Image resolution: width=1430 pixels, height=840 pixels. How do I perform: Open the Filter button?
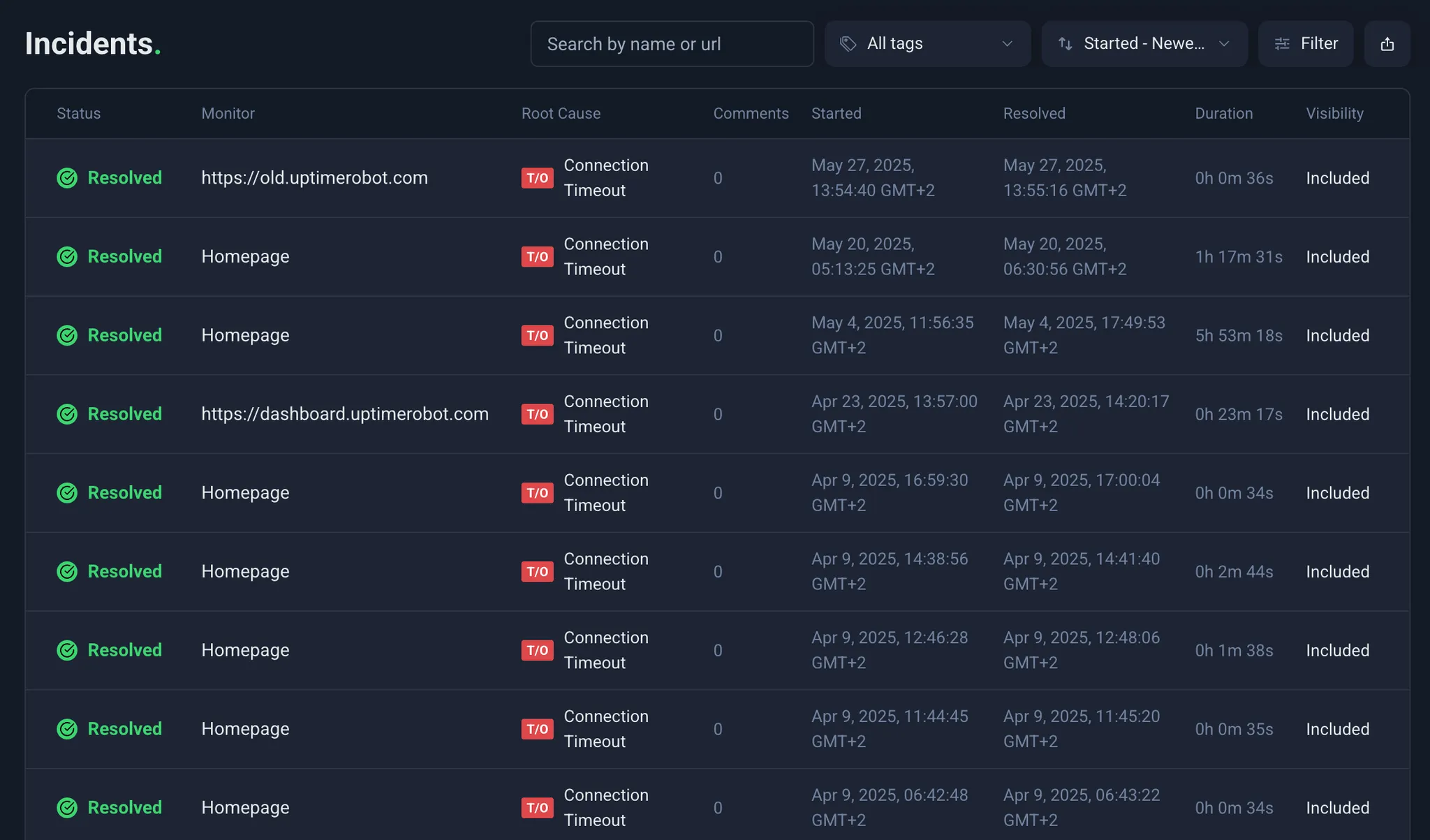click(1306, 44)
